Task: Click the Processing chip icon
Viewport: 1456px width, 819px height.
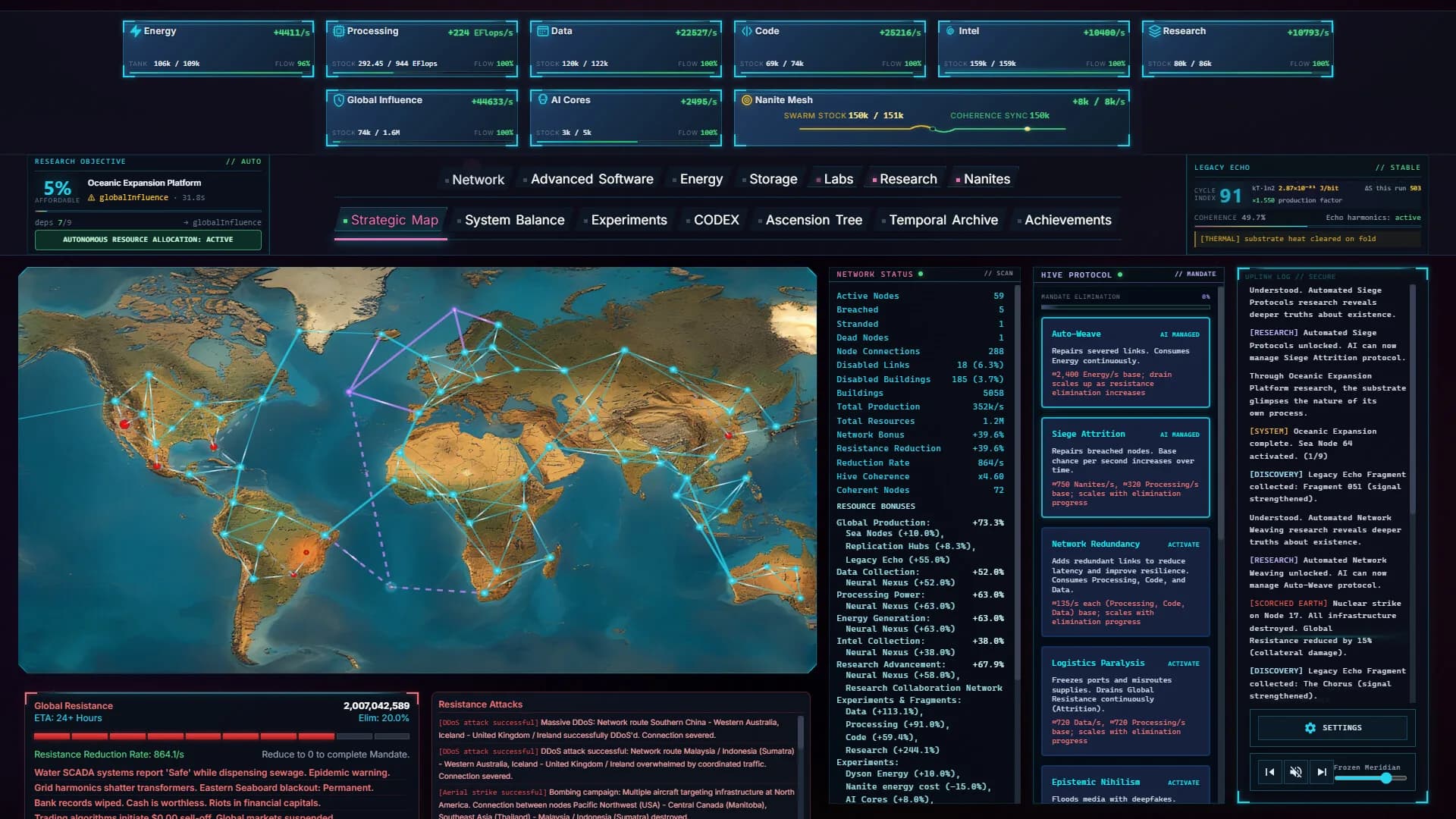Action: [x=339, y=31]
